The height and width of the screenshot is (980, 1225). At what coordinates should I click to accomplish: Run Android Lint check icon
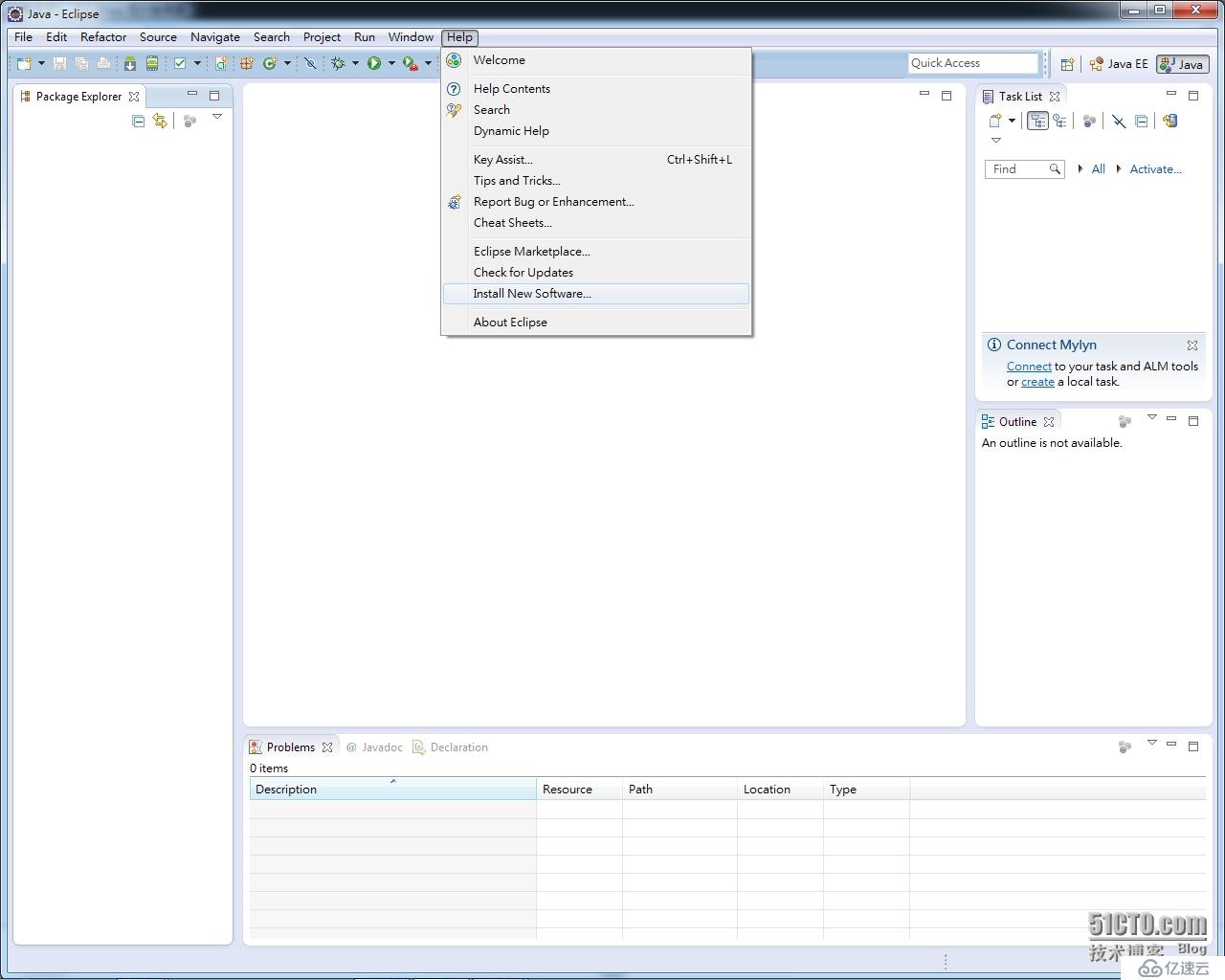coord(180,63)
